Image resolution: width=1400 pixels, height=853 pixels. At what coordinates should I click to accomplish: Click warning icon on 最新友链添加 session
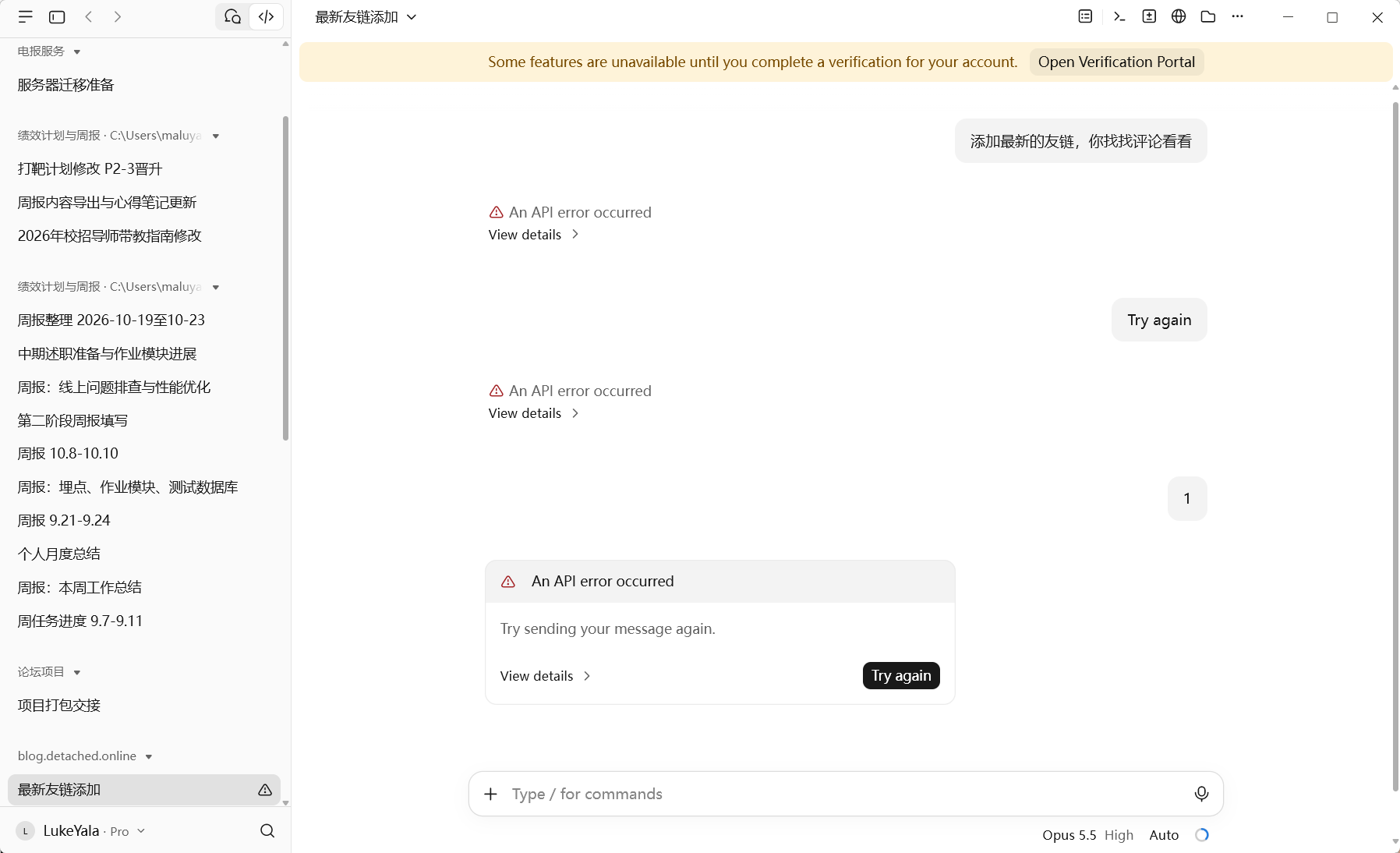265,790
